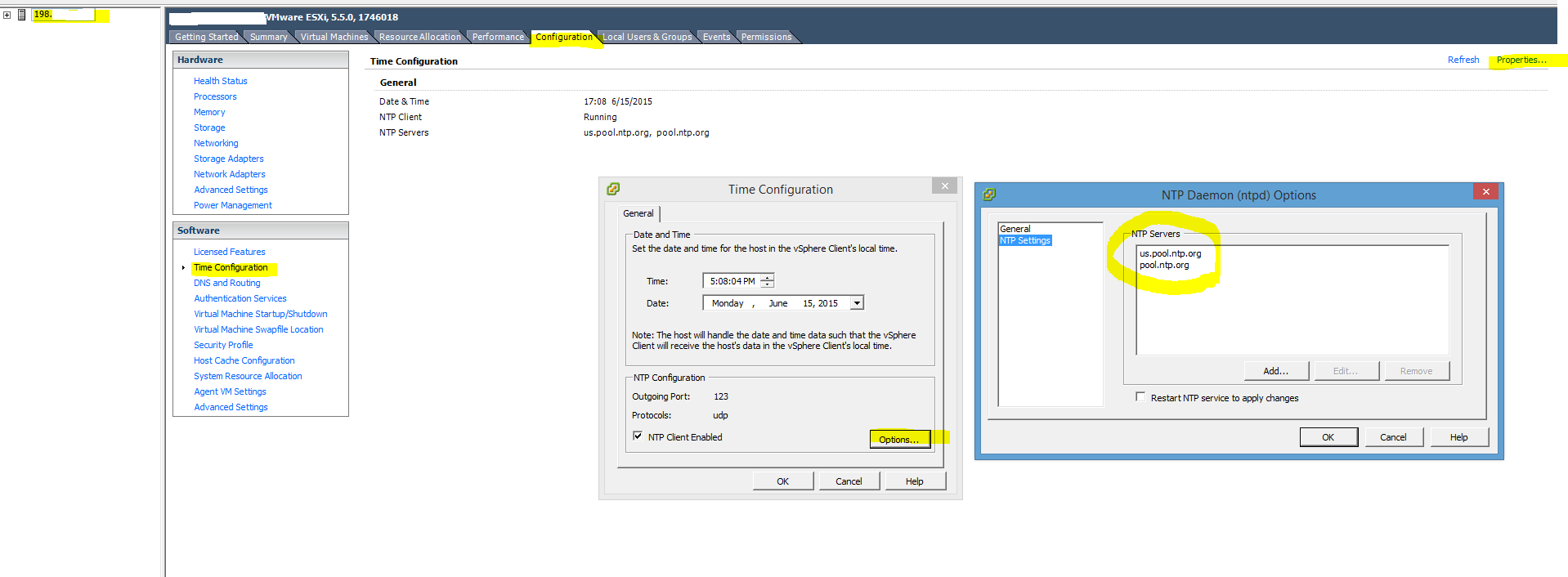The width and height of the screenshot is (1568, 577).
Task: View the Events tab
Action: 716,37
